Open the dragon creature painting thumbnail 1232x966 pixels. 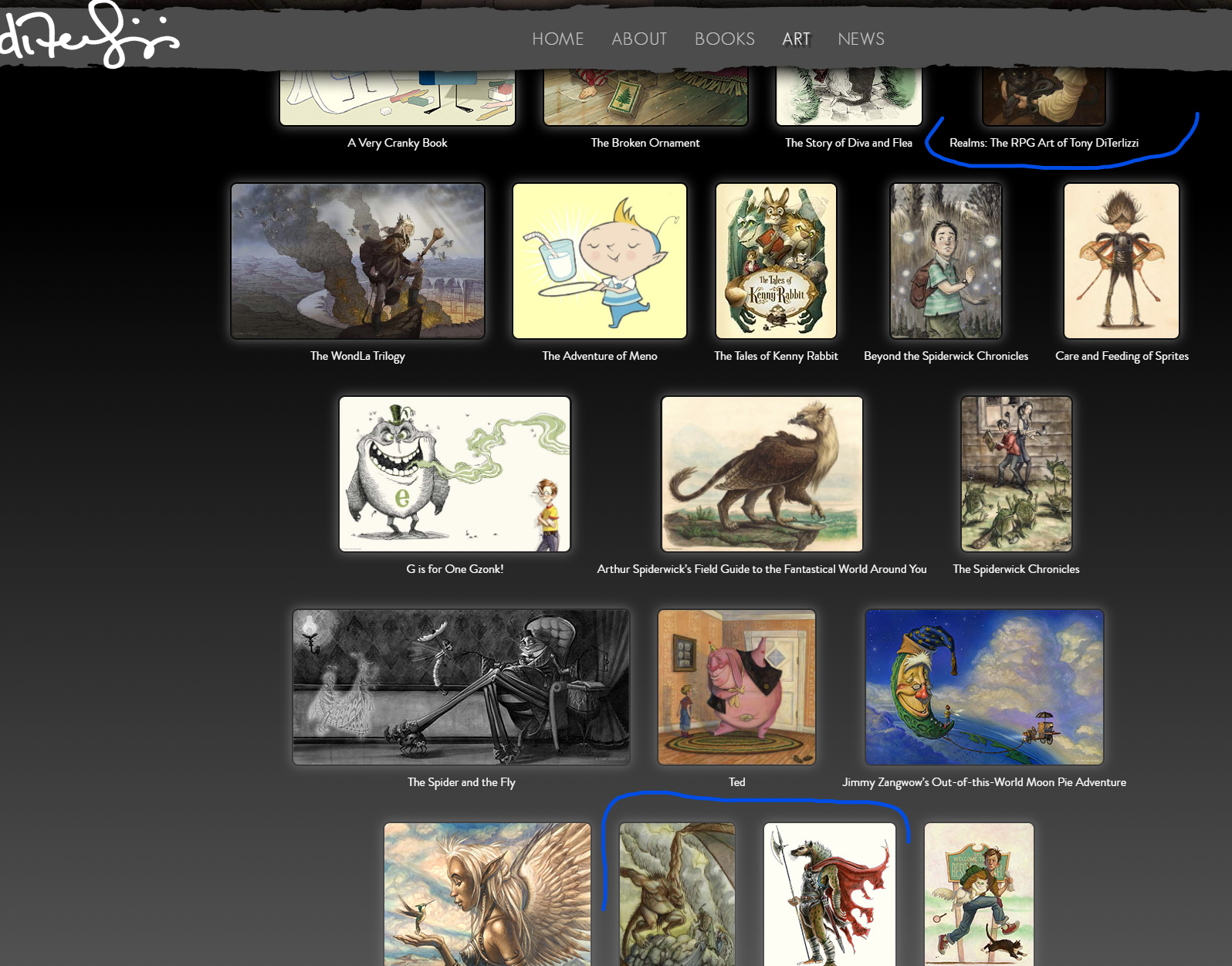[x=677, y=894]
